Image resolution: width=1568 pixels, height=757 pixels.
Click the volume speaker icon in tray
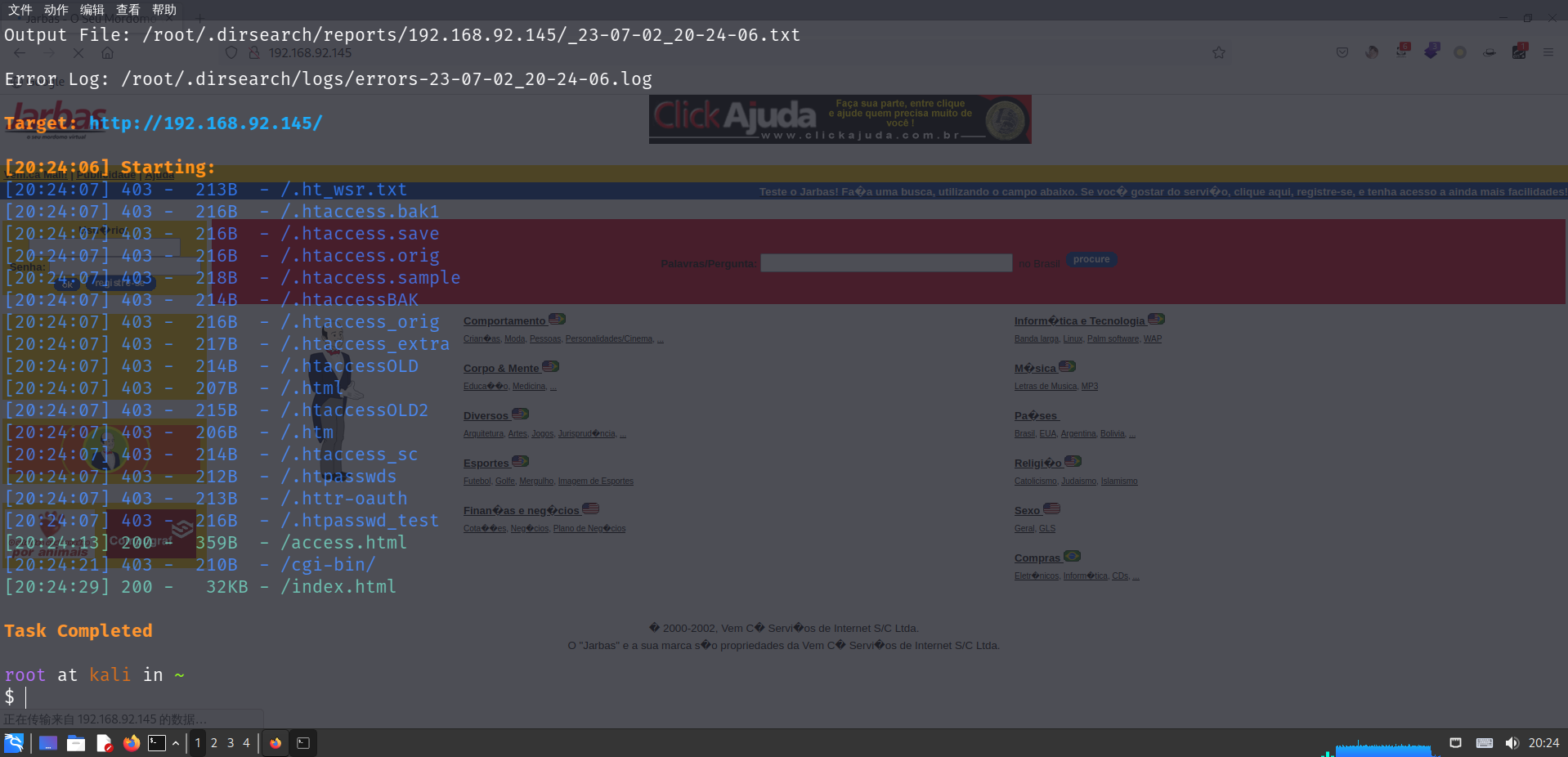tap(1512, 743)
